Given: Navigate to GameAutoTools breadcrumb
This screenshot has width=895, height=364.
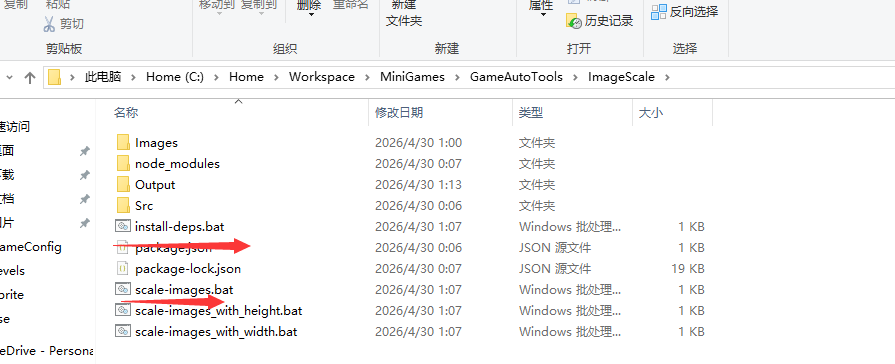Looking at the screenshot, I should tap(517, 77).
